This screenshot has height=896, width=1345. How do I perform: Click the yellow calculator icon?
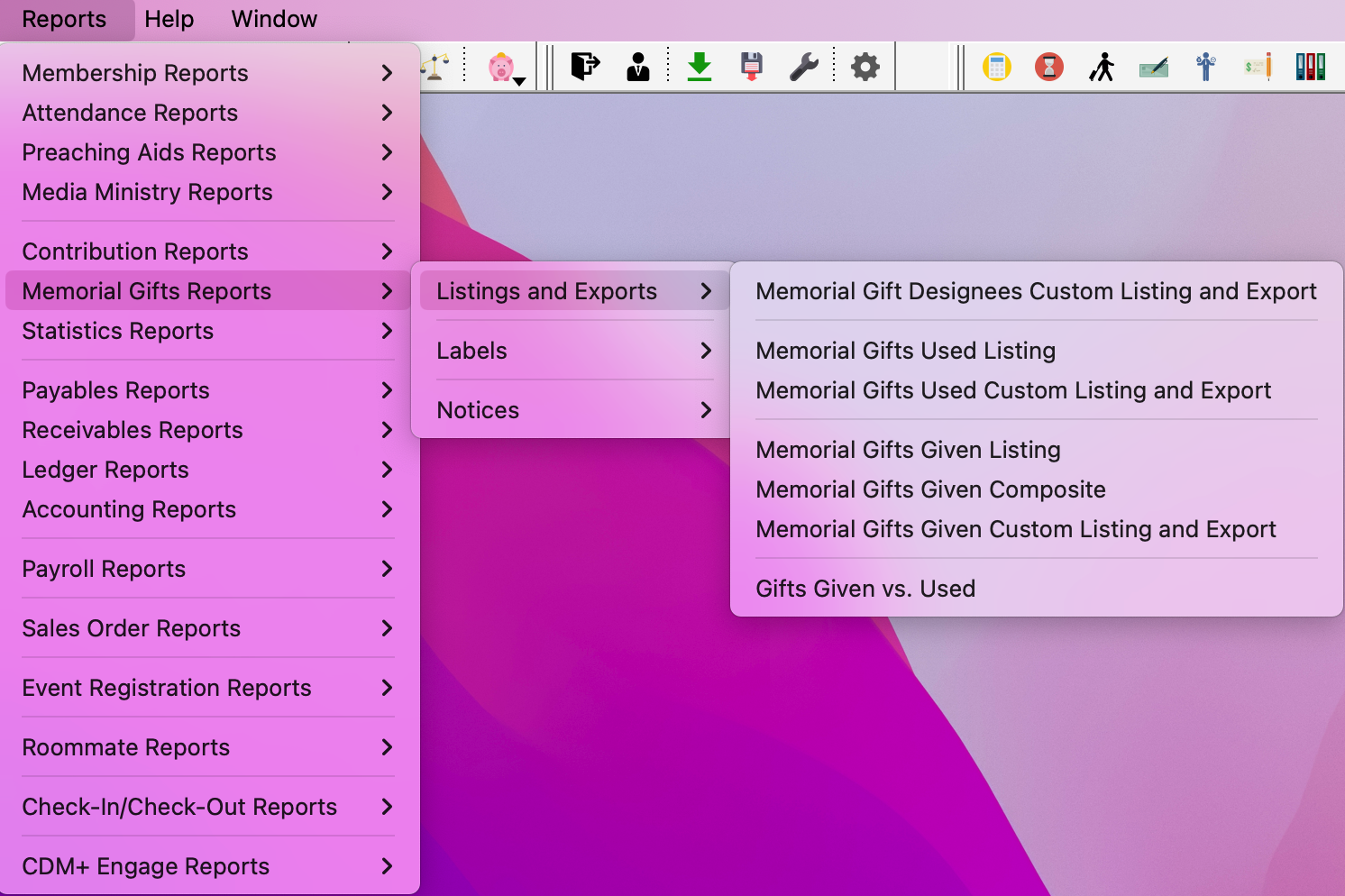point(996,67)
